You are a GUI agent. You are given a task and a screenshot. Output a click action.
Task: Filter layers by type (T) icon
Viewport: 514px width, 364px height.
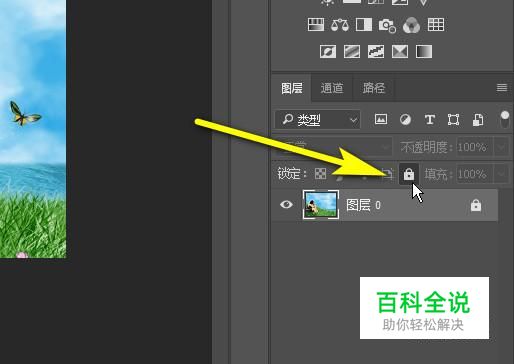click(x=430, y=119)
